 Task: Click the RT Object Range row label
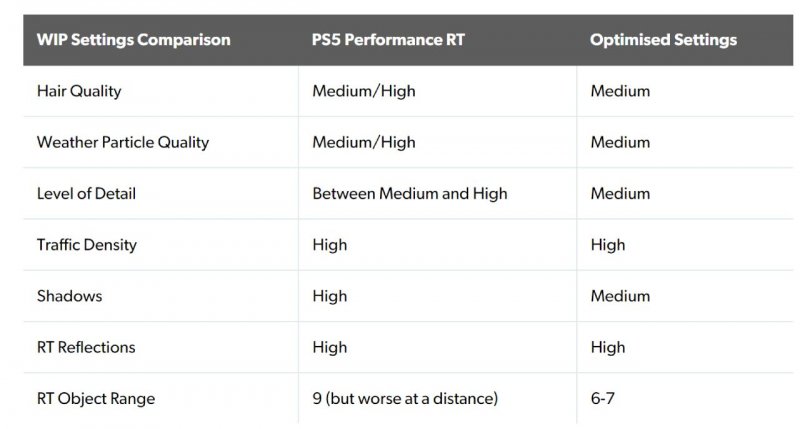pos(96,399)
